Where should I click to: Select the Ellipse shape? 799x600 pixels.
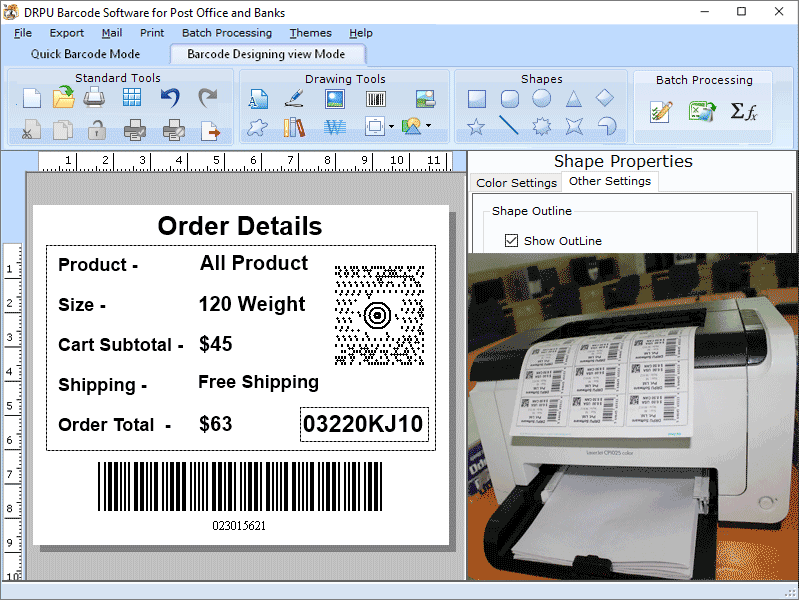tap(542, 98)
